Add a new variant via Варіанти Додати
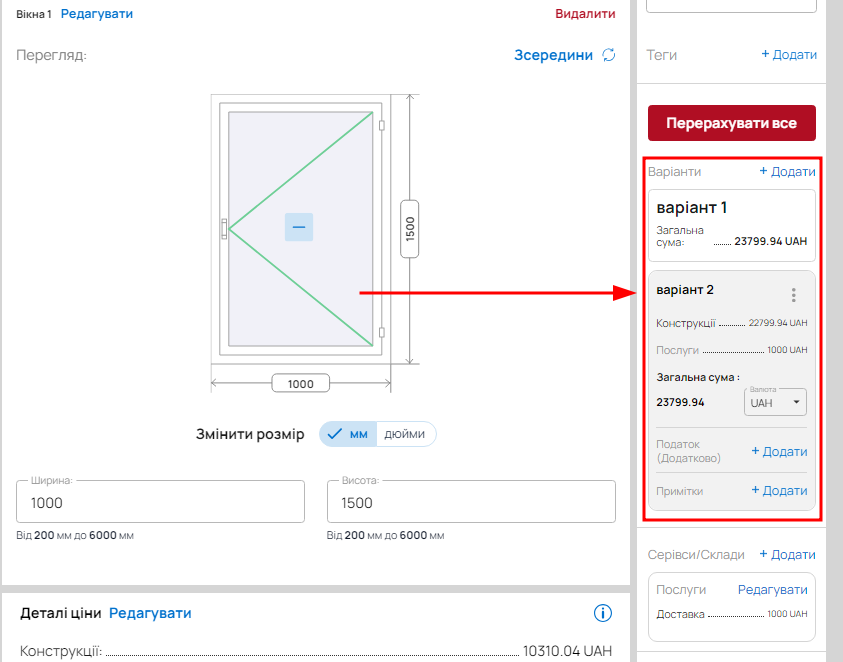843x662 pixels. [x=787, y=172]
